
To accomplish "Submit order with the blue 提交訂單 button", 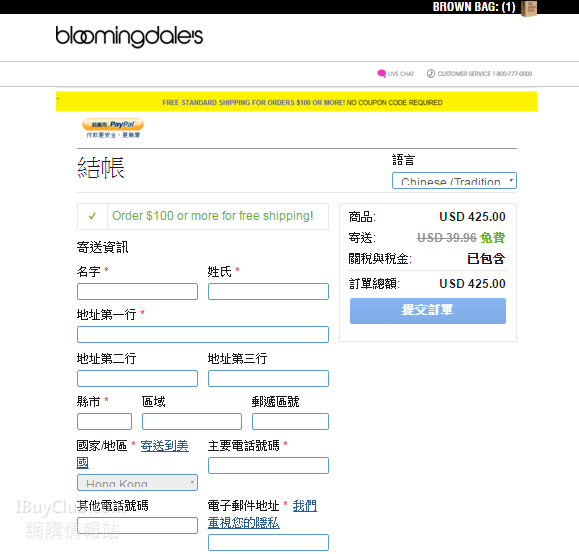I will coord(428,311).
